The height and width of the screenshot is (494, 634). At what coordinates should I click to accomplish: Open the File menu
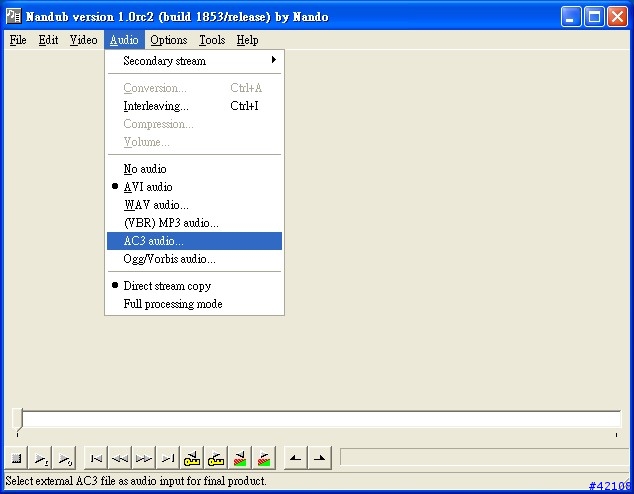click(x=18, y=40)
